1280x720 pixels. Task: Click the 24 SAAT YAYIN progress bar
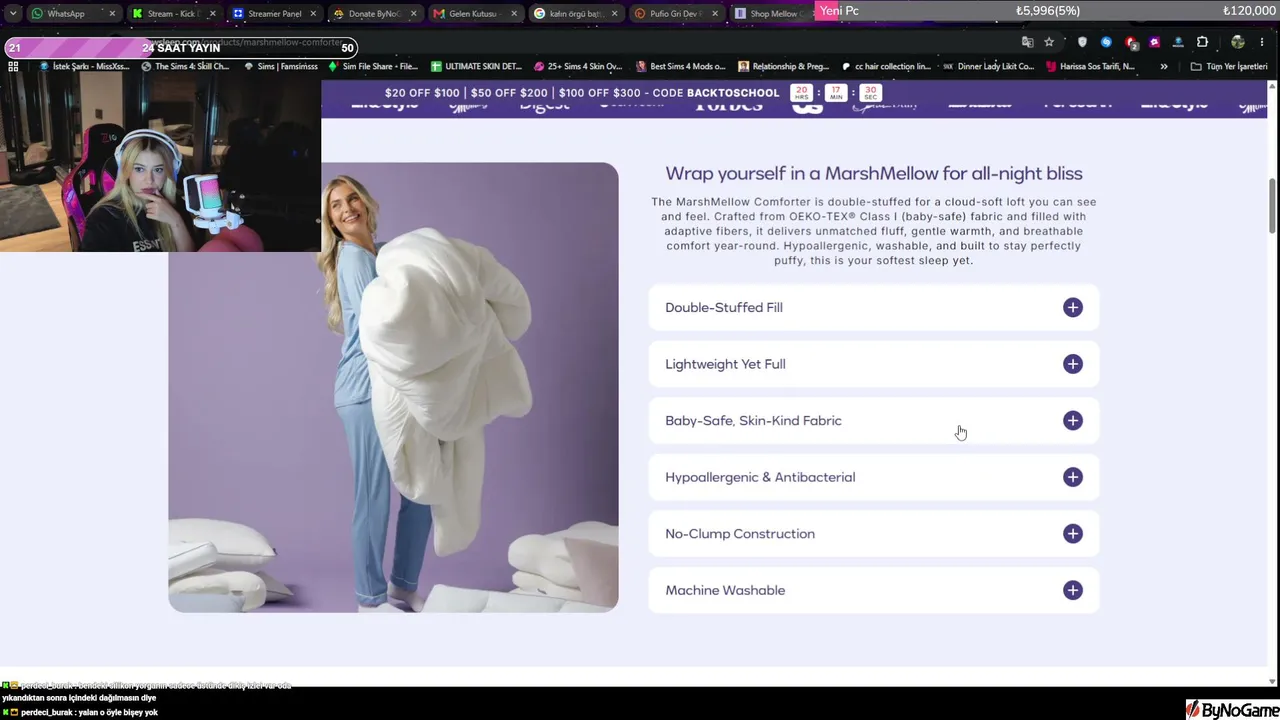pos(180,48)
